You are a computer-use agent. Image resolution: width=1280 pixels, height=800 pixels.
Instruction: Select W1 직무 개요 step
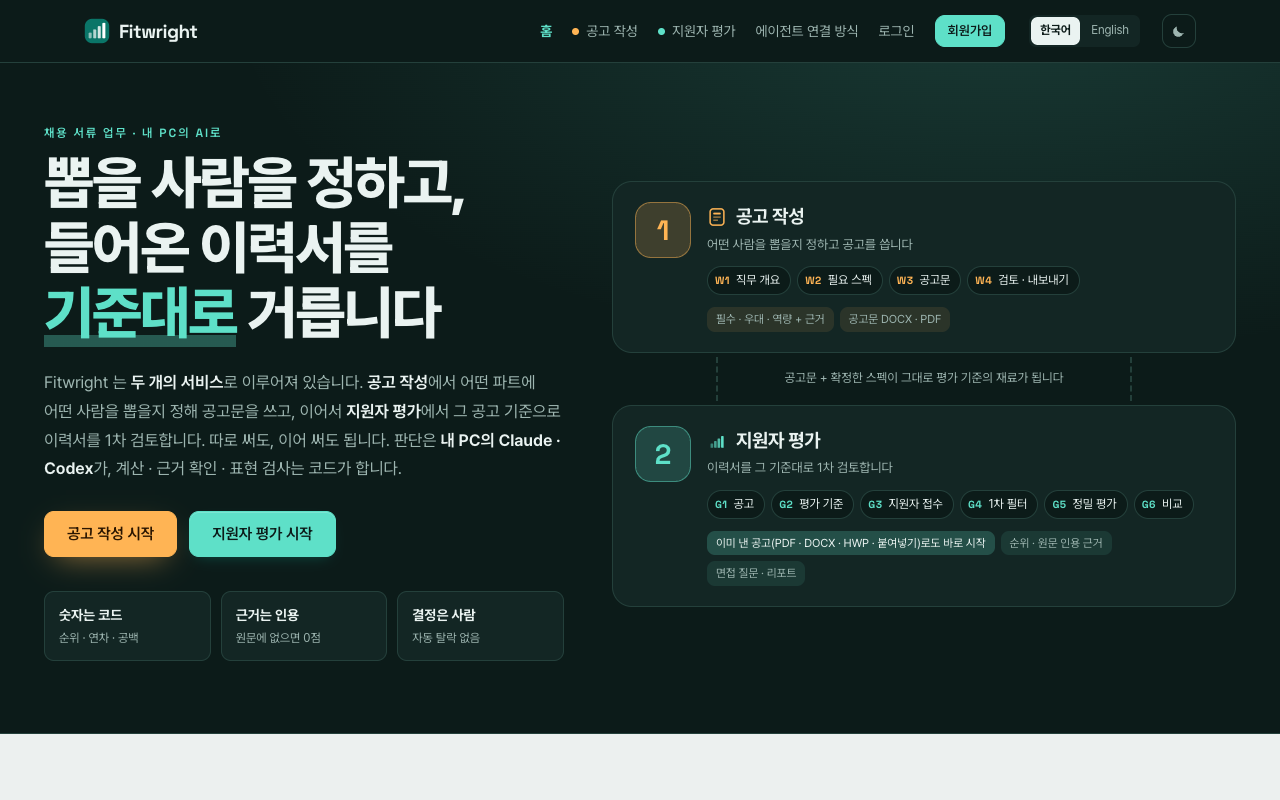(748, 281)
